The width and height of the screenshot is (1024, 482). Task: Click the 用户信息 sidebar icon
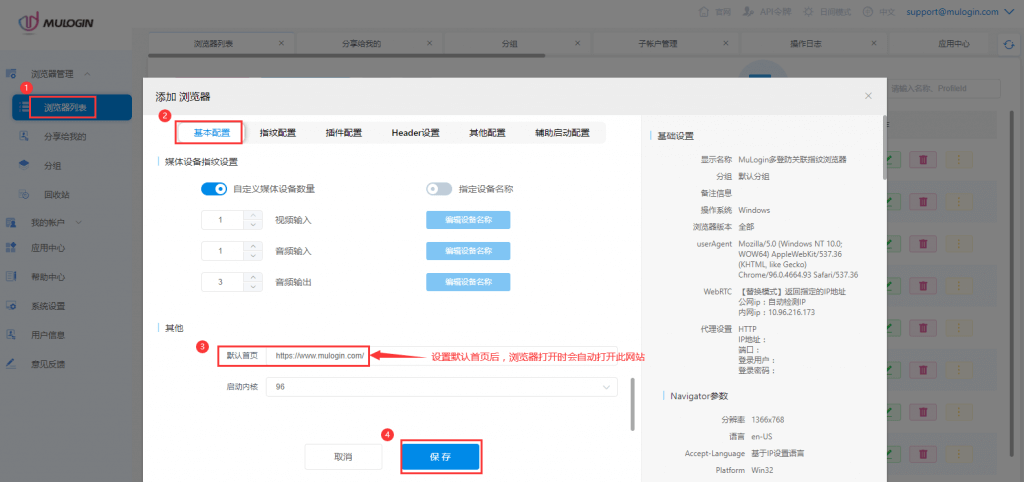click(x=11, y=334)
